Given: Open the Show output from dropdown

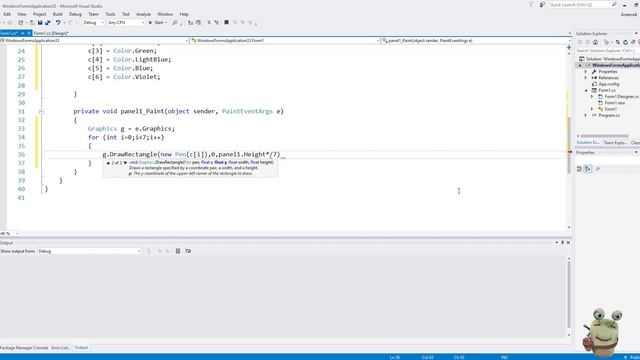Looking at the screenshot, I should (89, 251).
